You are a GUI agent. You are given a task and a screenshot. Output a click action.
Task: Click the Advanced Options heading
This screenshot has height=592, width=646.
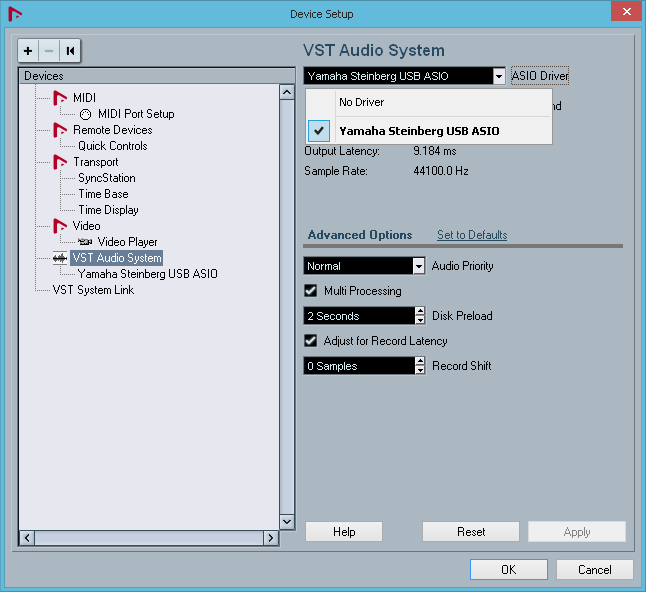click(360, 235)
